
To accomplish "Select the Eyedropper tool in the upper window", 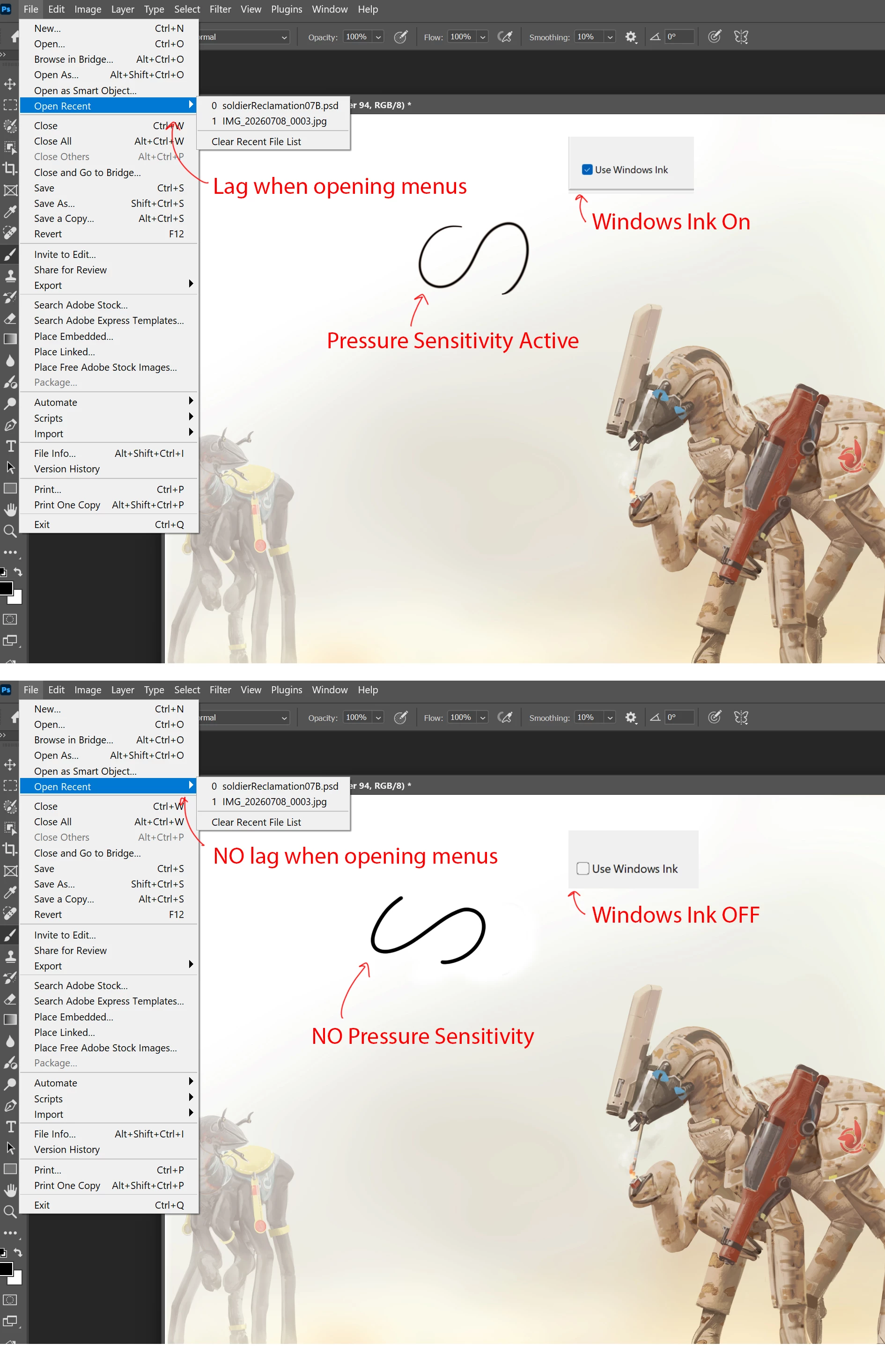I will (x=10, y=212).
